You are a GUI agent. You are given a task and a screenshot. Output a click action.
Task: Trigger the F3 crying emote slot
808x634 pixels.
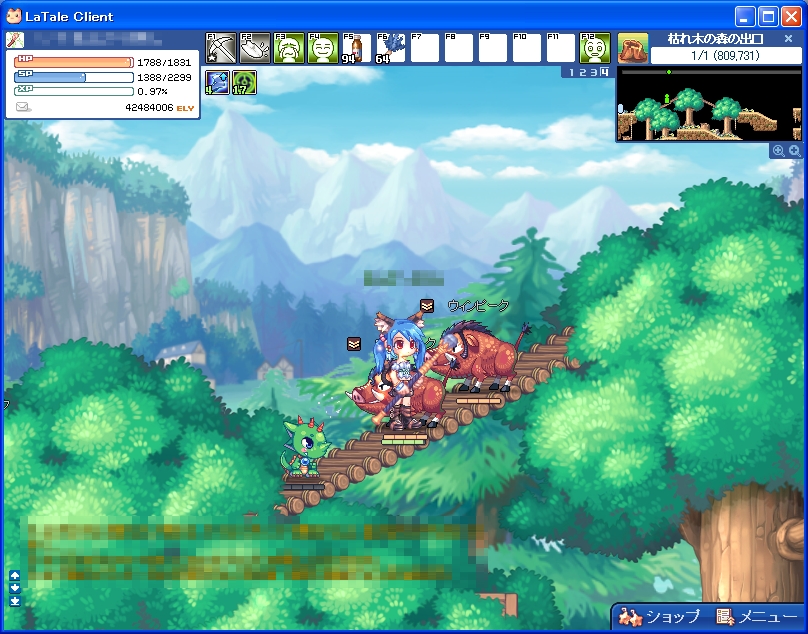[x=289, y=48]
